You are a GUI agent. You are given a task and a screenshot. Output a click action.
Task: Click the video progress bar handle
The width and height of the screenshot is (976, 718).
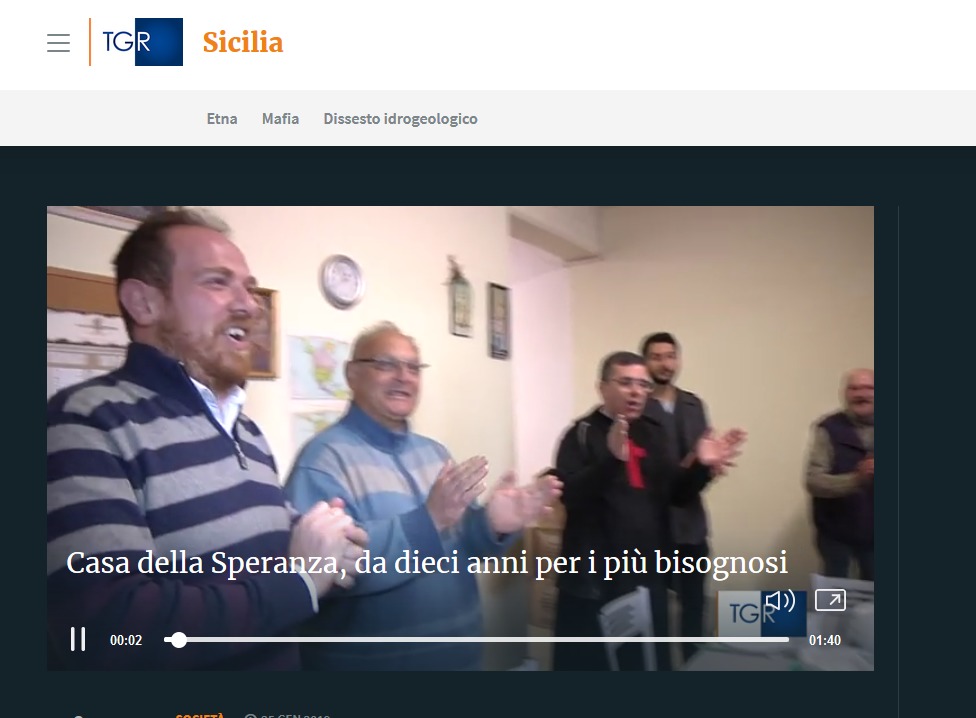coord(179,640)
